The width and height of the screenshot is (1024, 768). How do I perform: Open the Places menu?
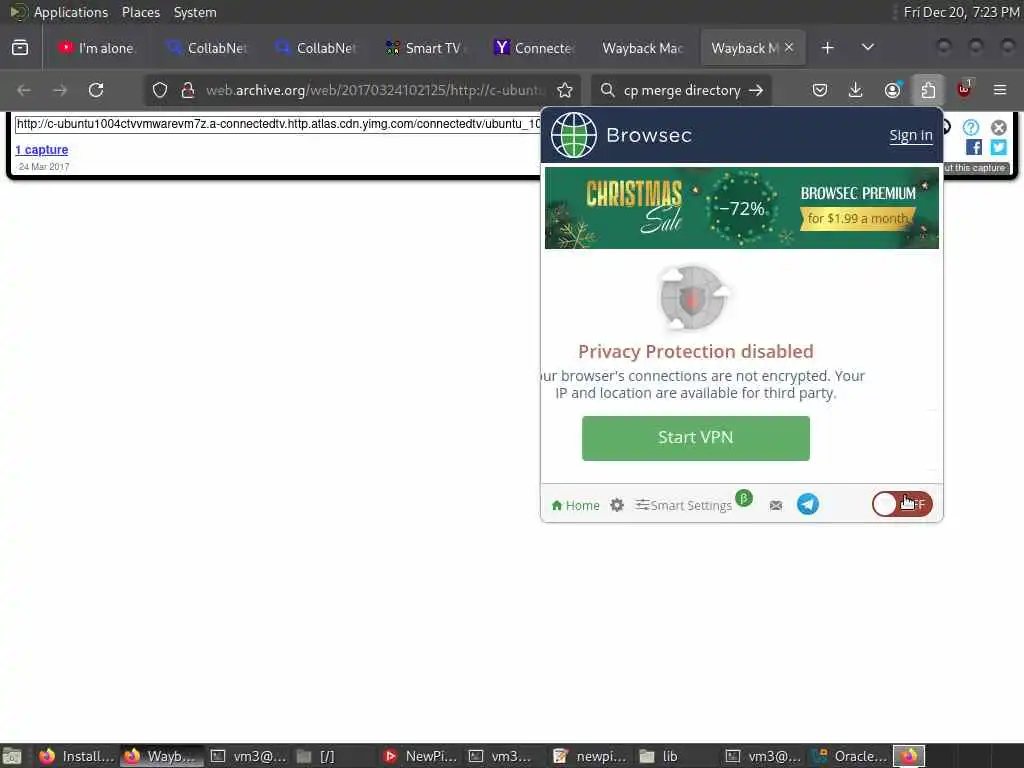(x=140, y=12)
